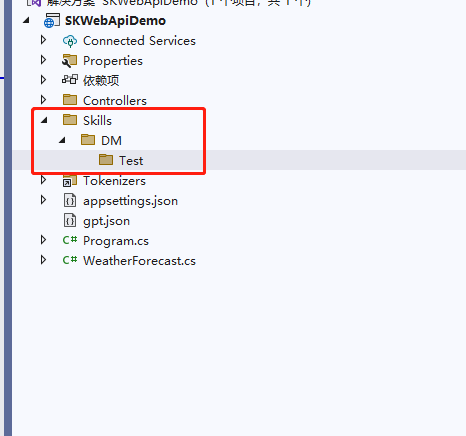Viewport: 466px width, 436px height.
Task: Click the Program.cs C# icon
Action: coord(70,240)
